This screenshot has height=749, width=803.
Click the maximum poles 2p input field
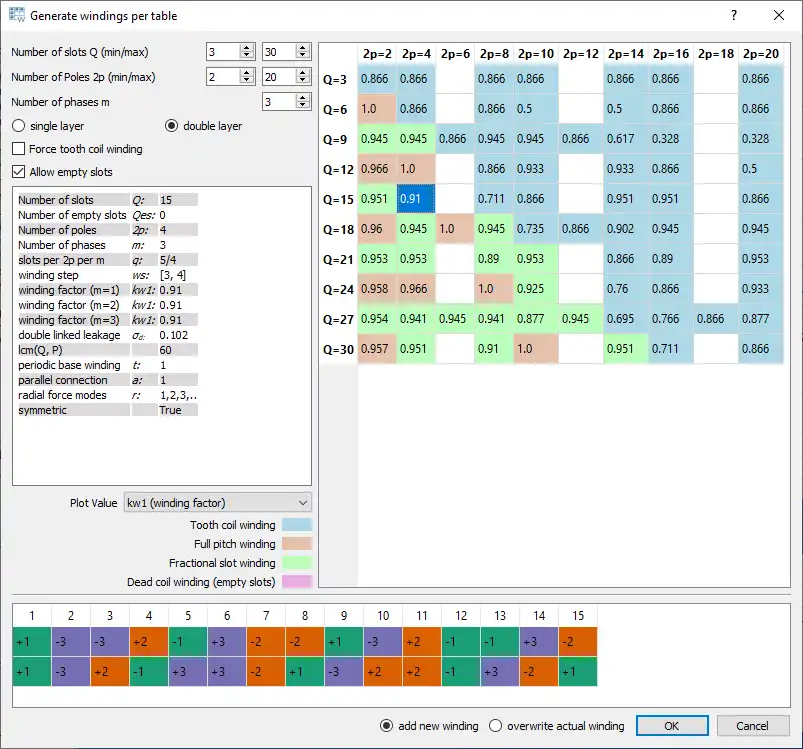point(279,77)
